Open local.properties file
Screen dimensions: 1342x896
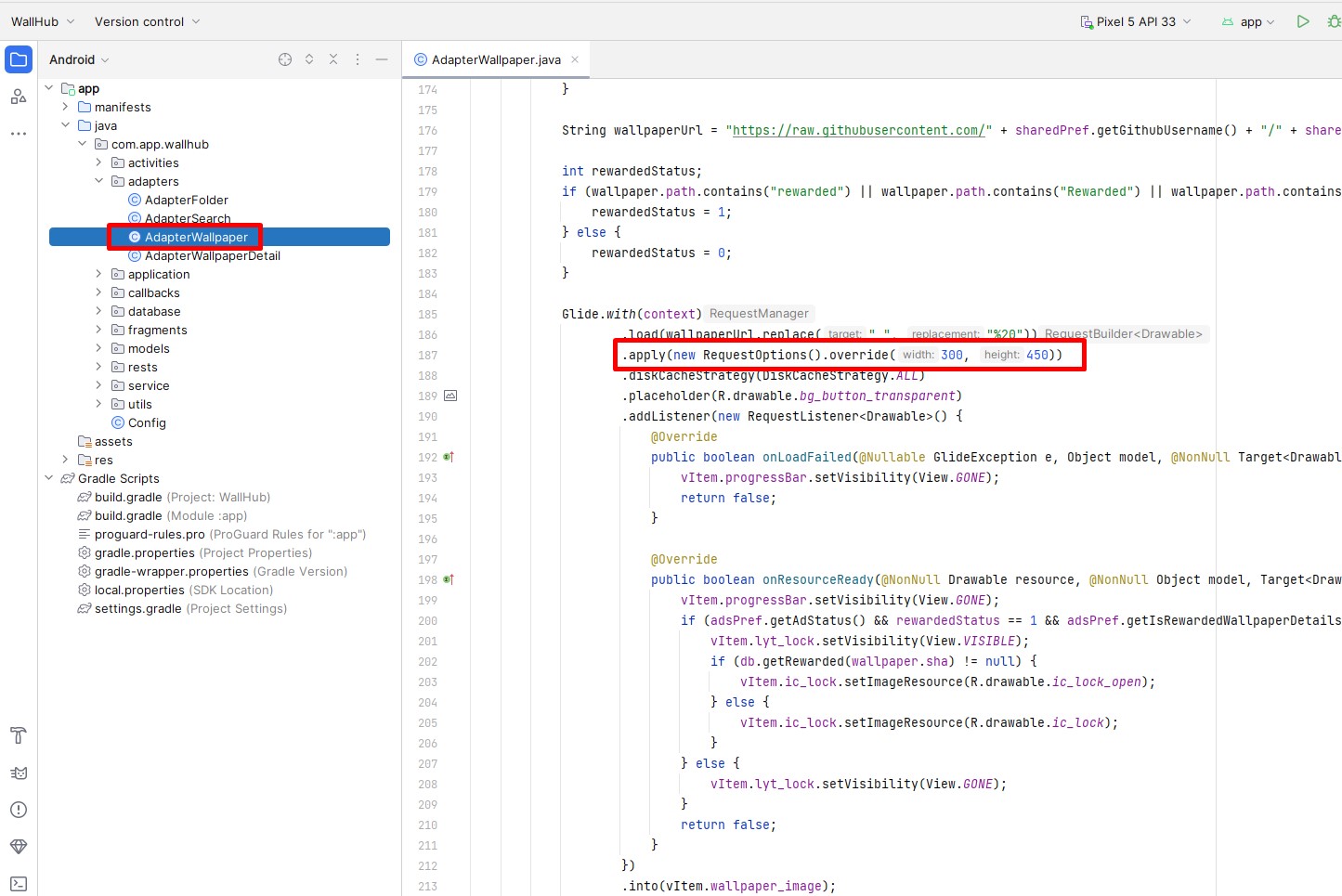[184, 590]
